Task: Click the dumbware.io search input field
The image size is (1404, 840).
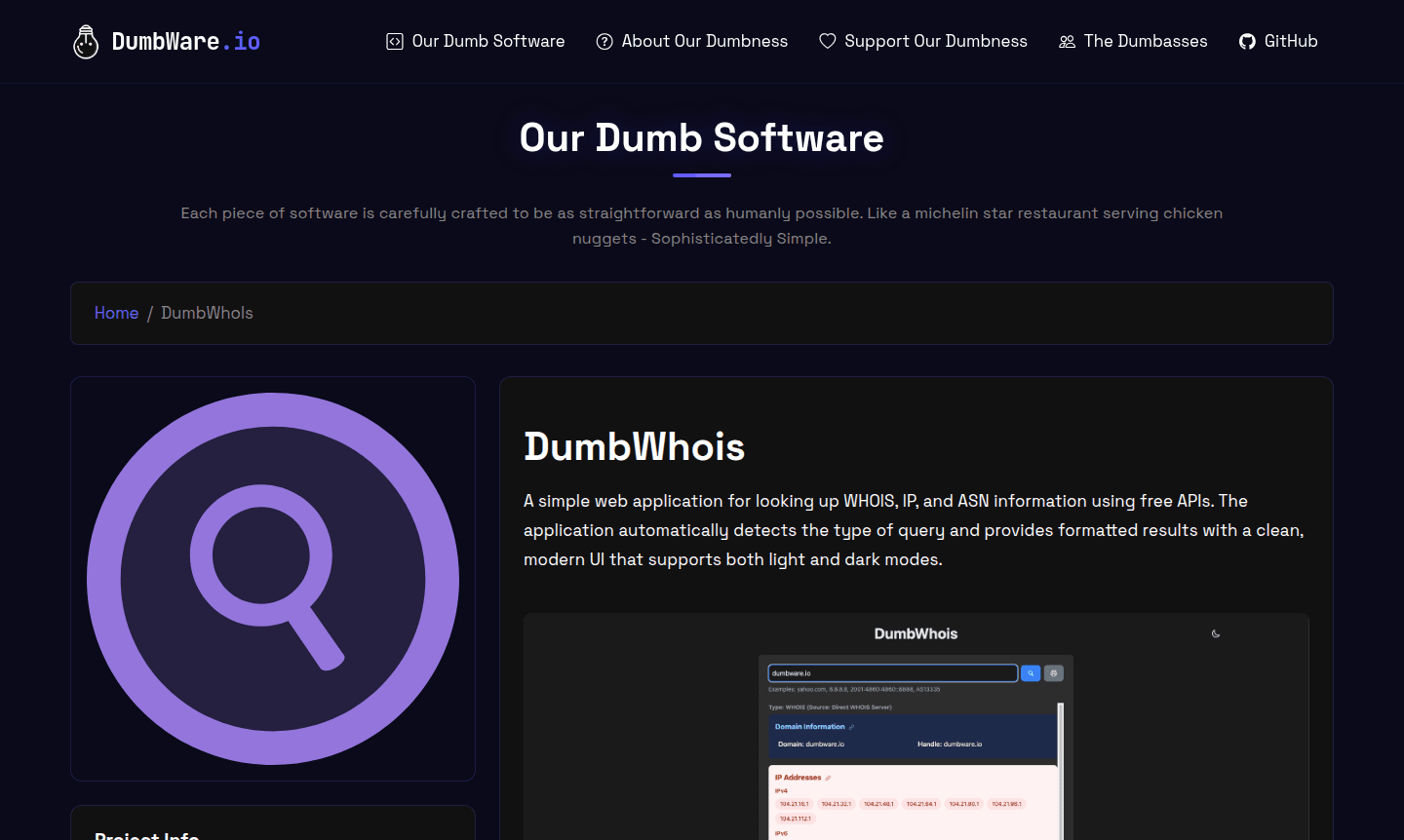Action: point(892,672)
